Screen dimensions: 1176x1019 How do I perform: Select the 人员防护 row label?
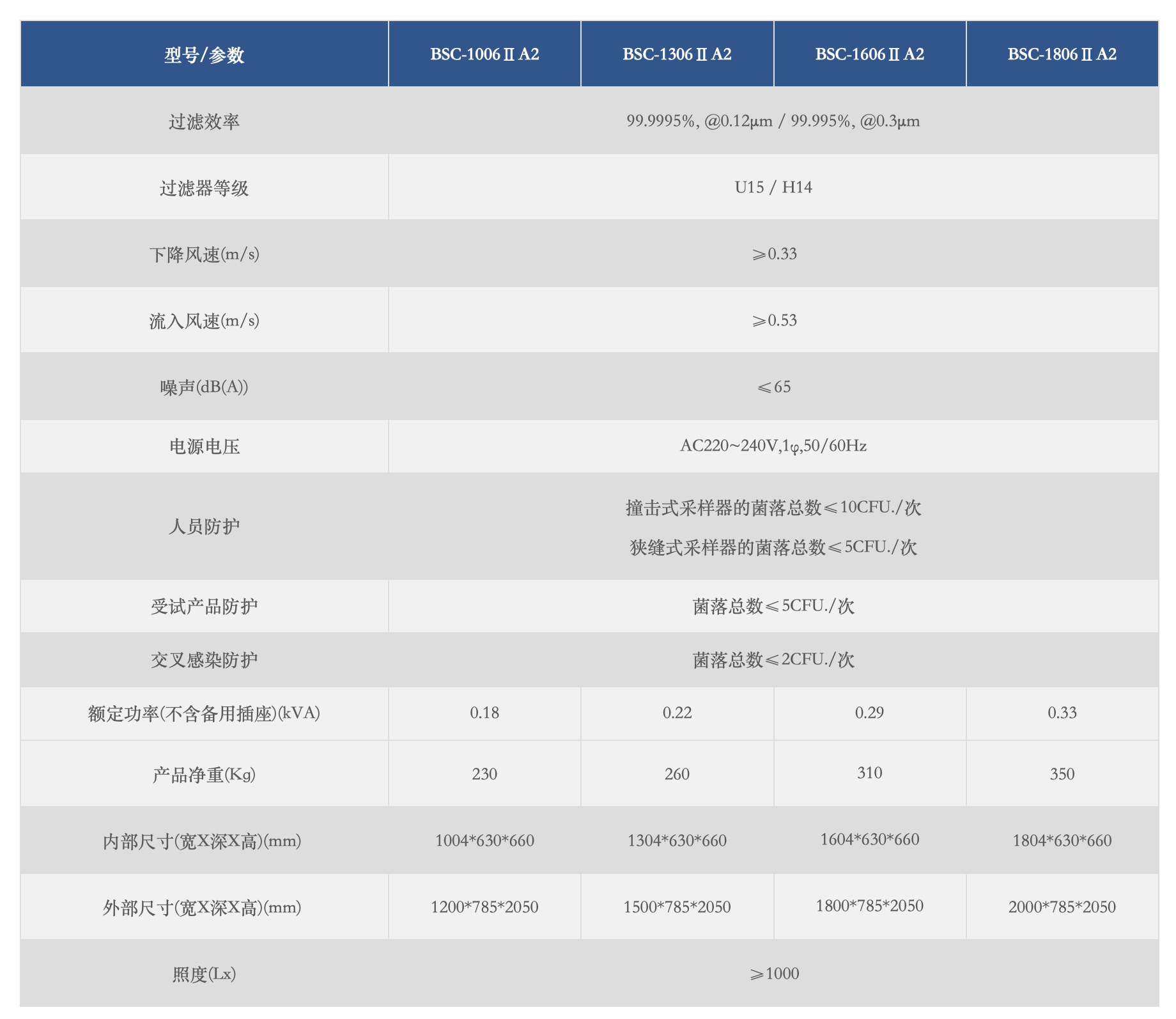pos(204,525)
